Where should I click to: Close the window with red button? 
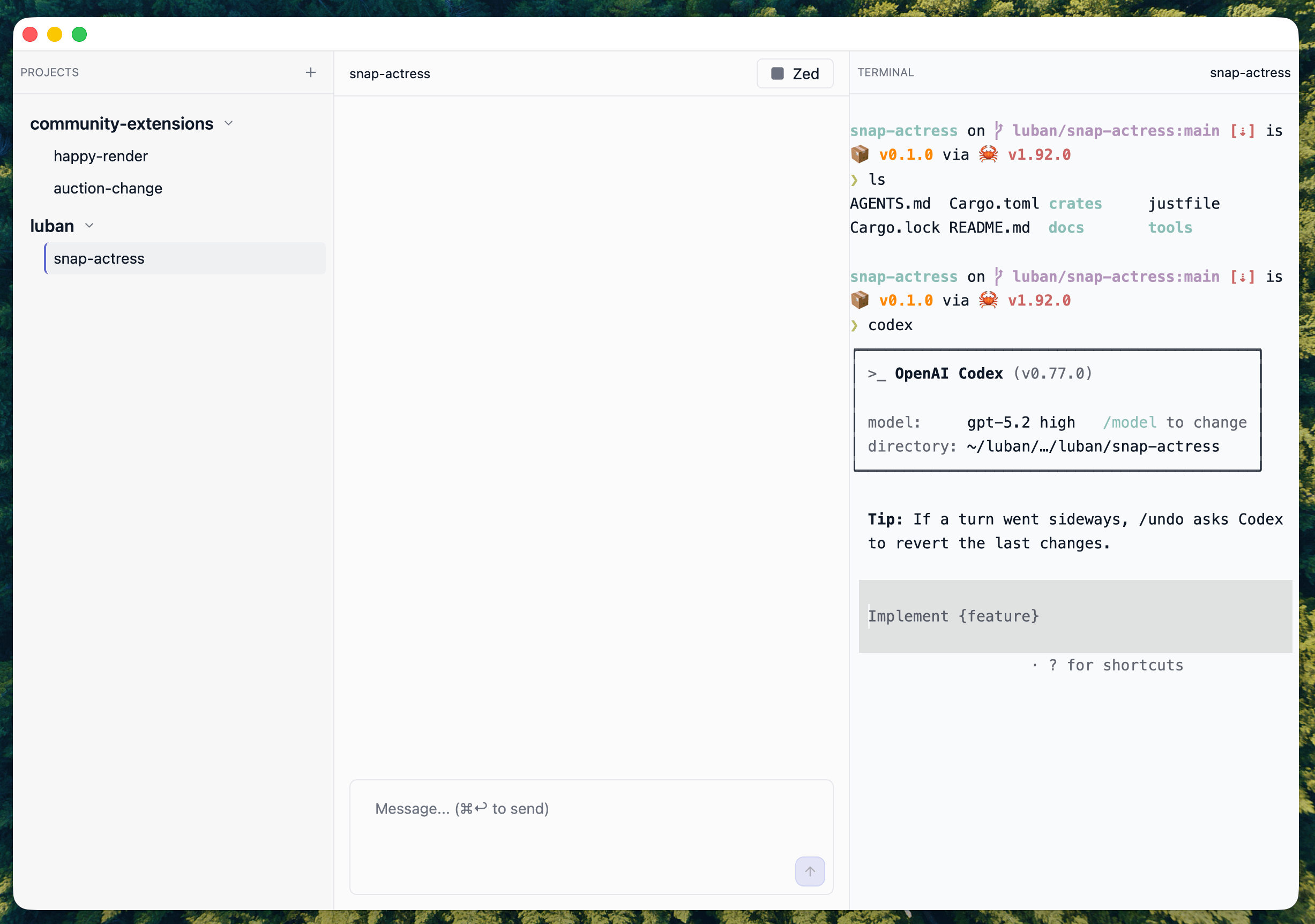pos(31,34)
